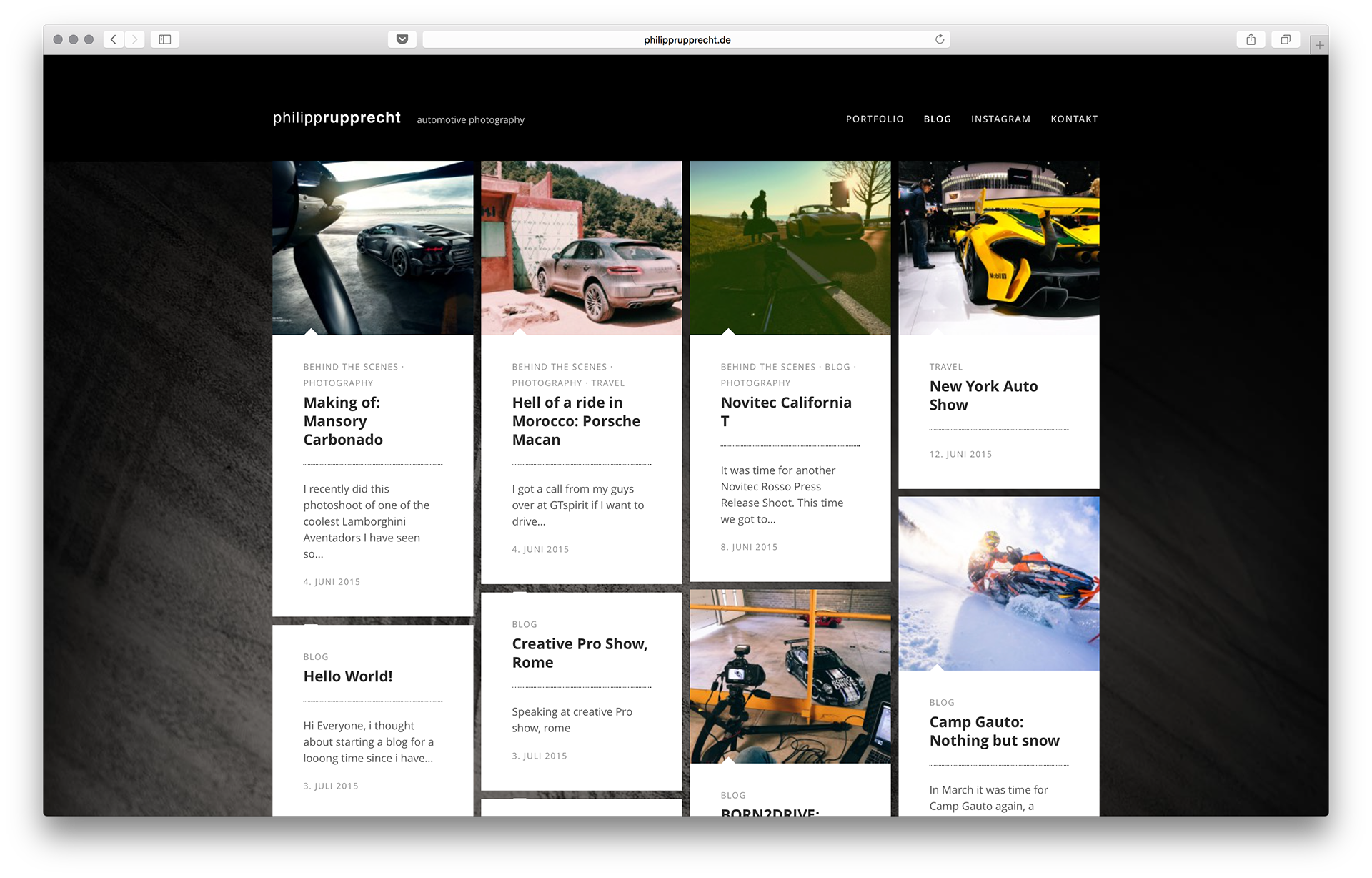Open the Share sheet icon

1251,39
